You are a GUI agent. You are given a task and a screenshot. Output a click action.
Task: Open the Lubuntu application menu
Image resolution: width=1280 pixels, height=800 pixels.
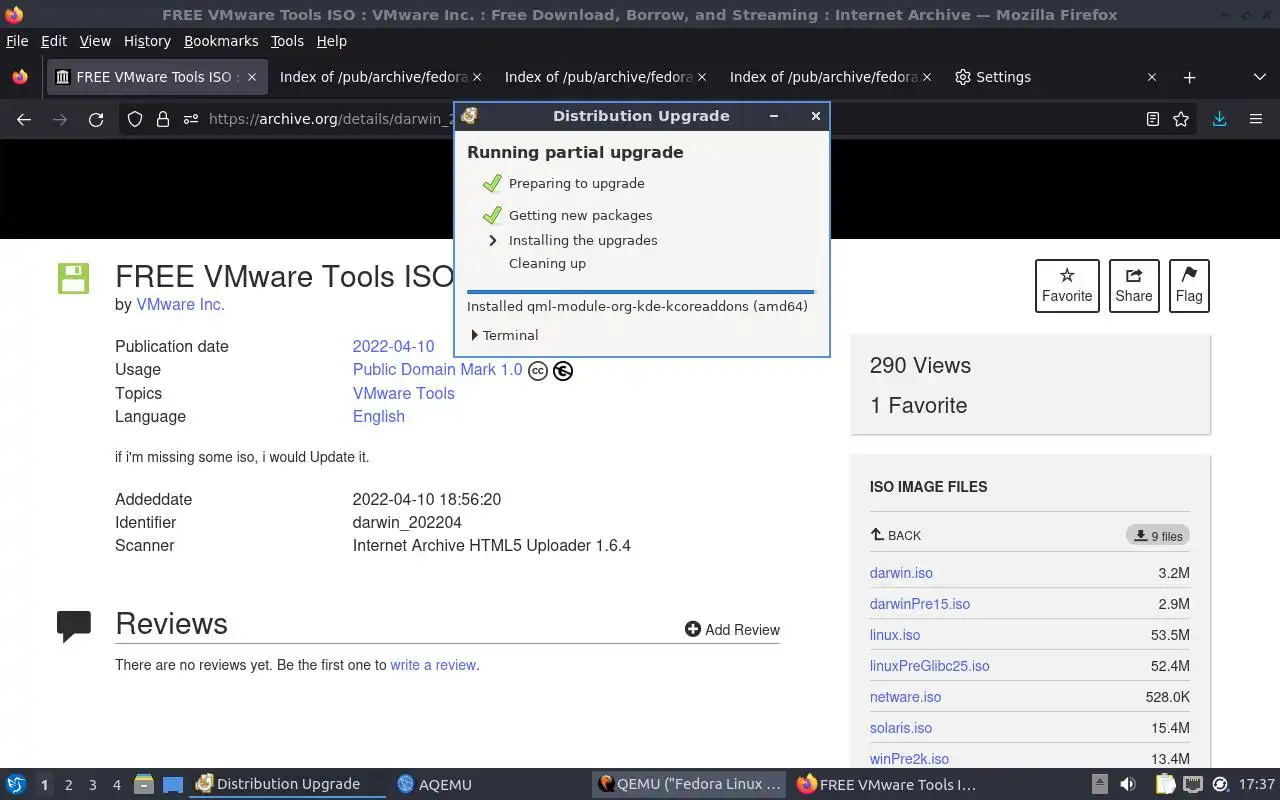(16, 784)
